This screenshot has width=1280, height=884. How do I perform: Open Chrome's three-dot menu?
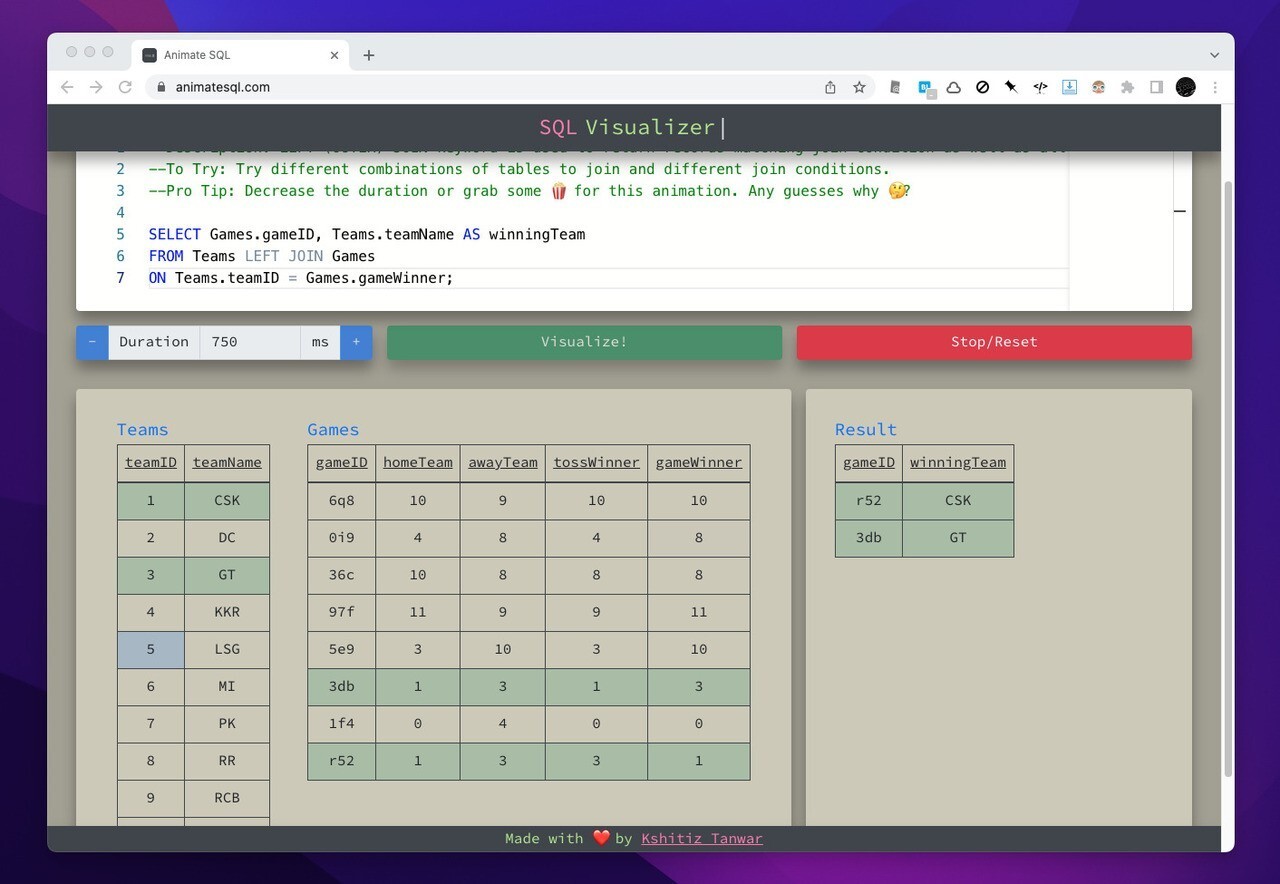point(1215,87)
